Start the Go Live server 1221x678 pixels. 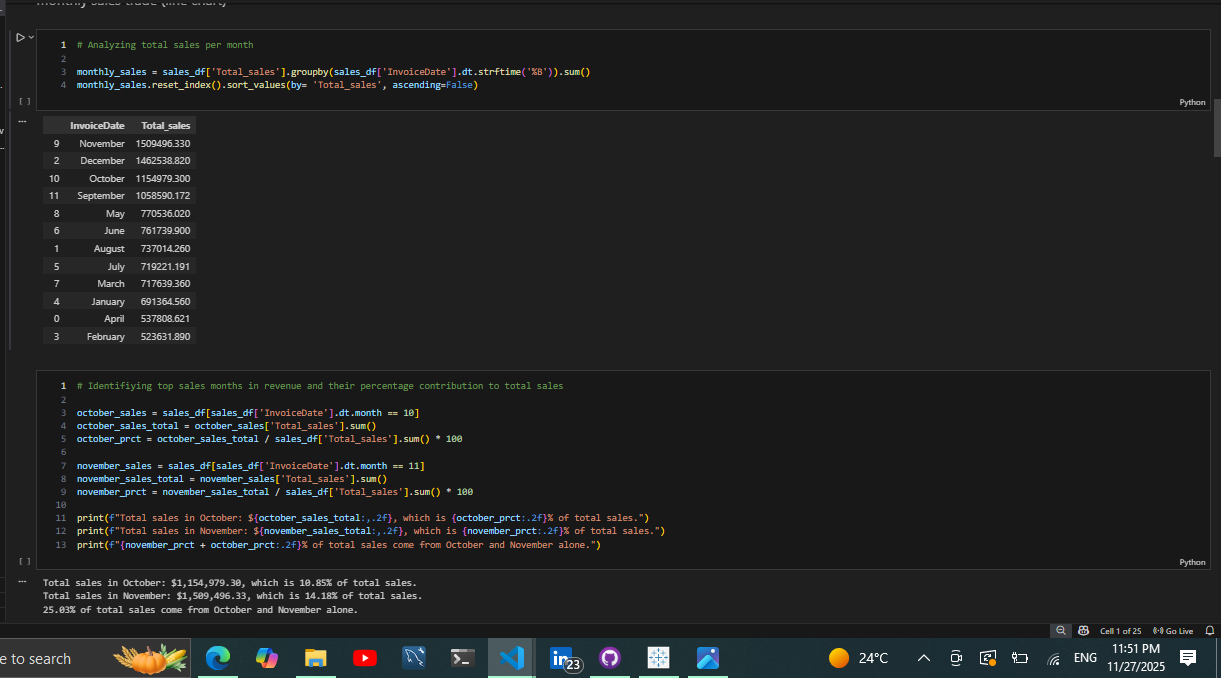click(1172, 631)
